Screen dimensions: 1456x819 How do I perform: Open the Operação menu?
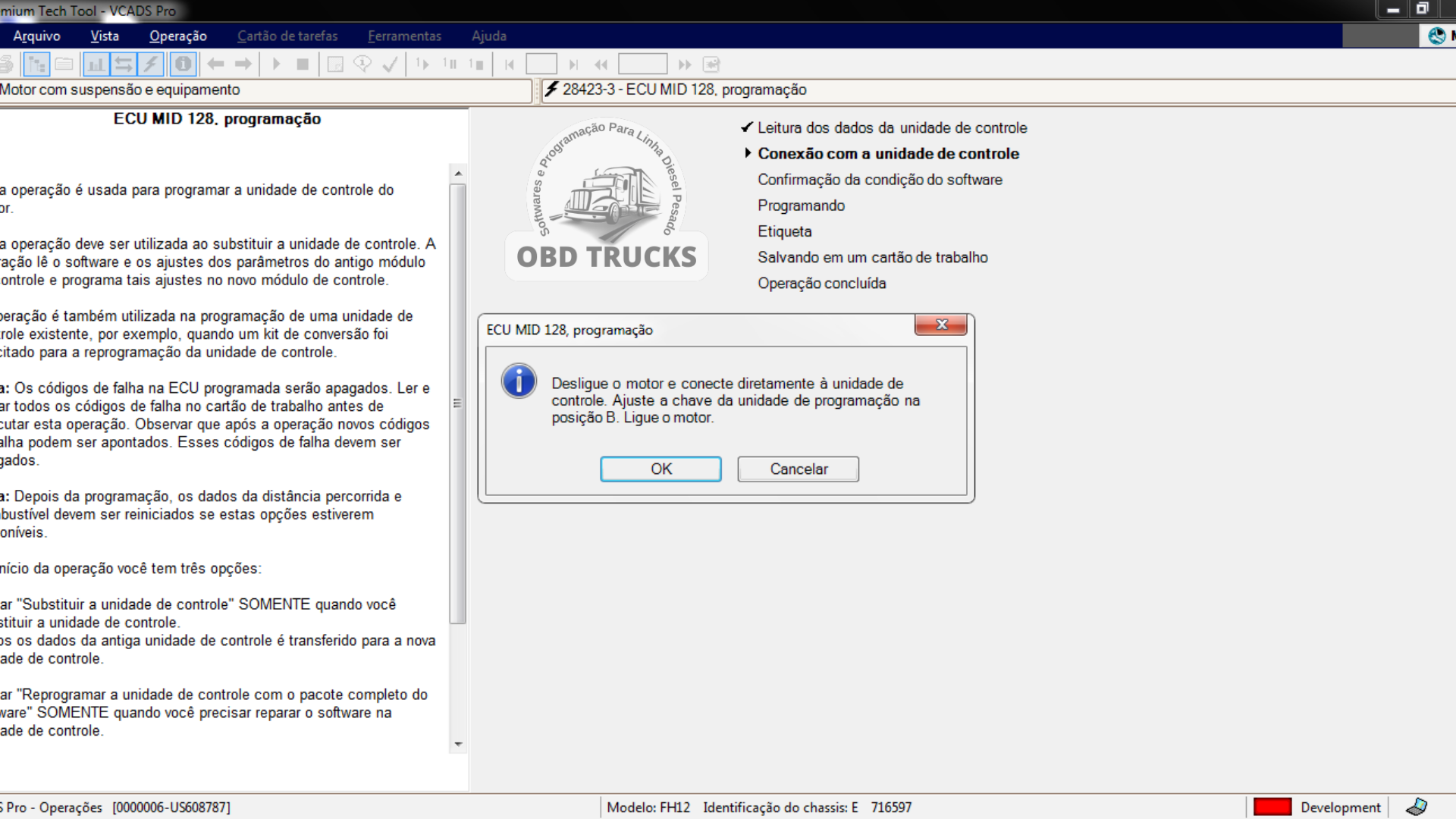click(178, 36)
